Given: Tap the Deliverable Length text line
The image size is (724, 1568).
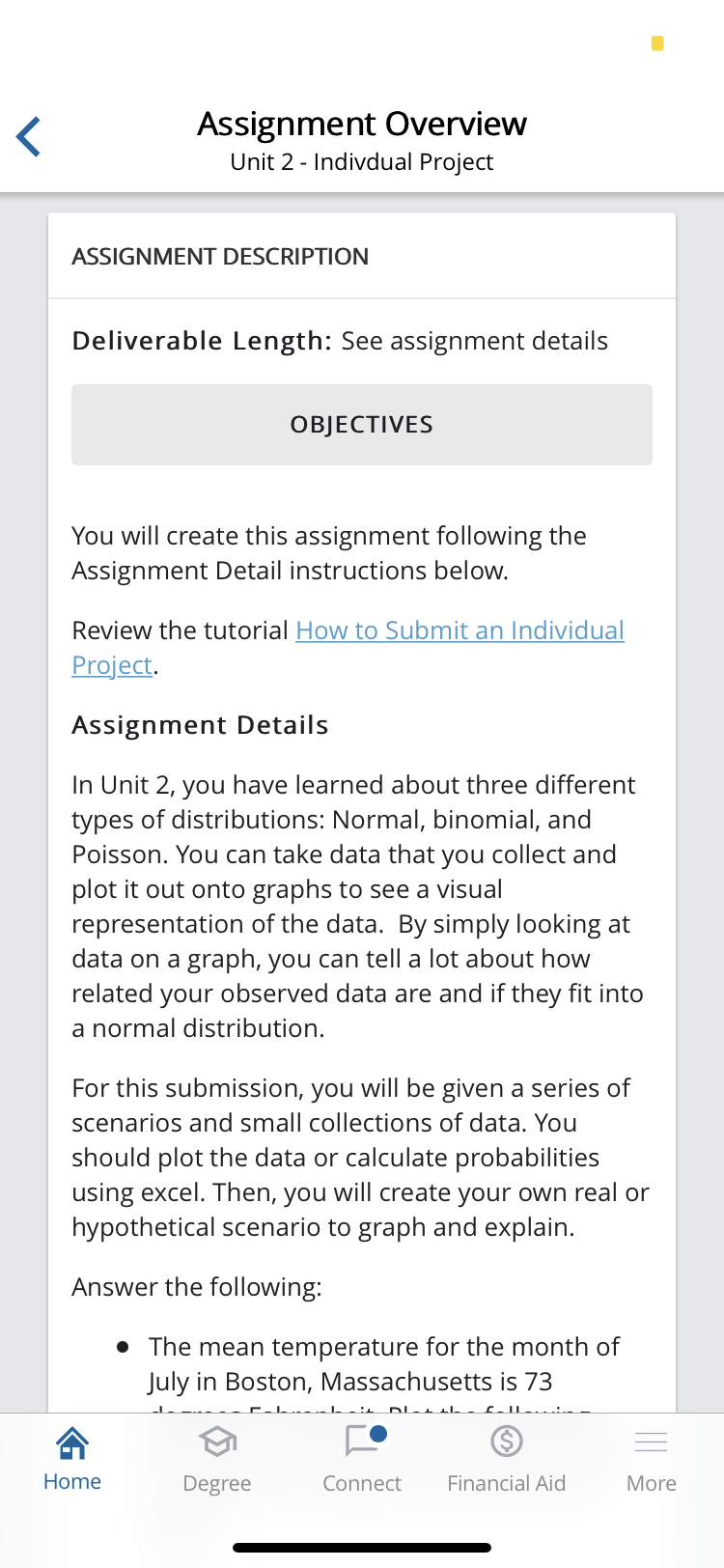Looking at the screenshot, I should pyautogui.click(x=340, y=341).
